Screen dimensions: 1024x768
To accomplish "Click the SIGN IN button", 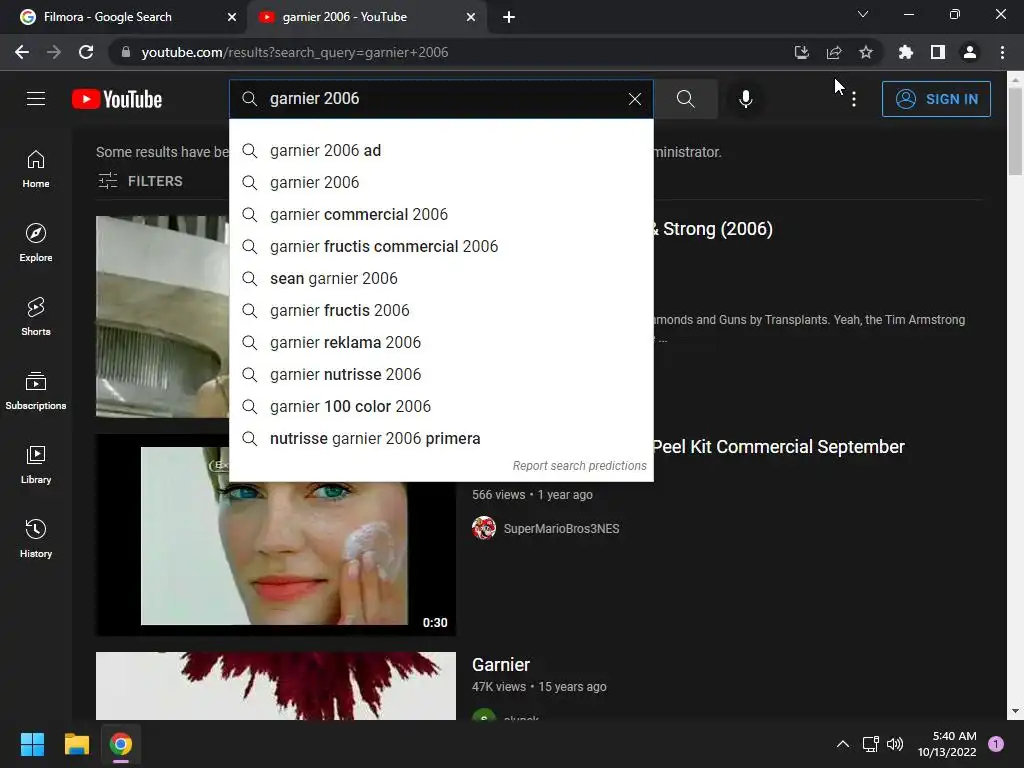I will click(936, 99).
